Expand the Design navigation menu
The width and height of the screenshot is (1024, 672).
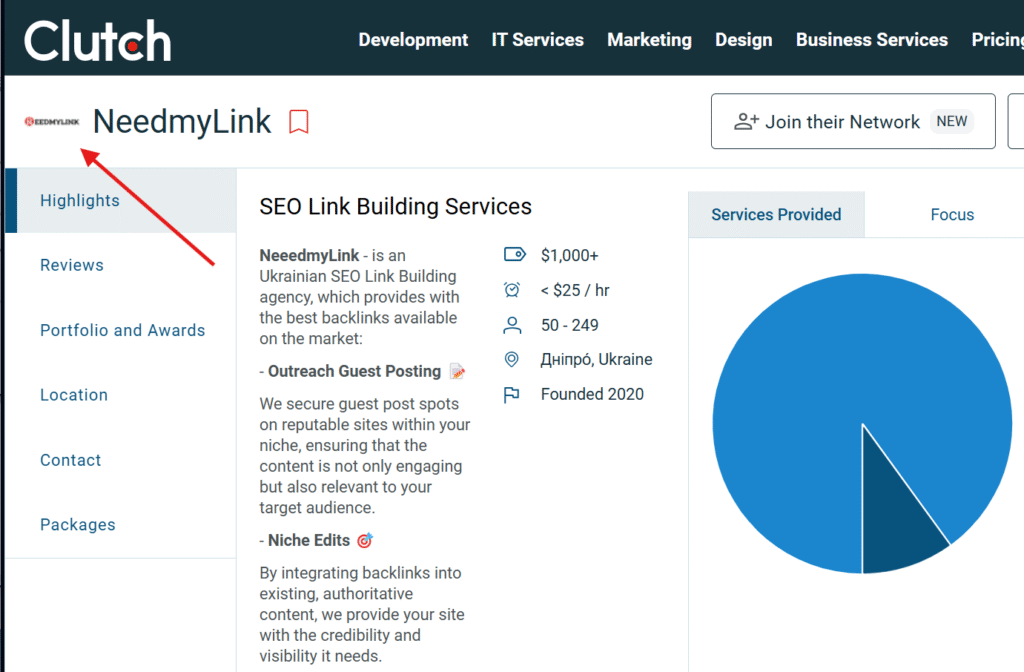click(x=743, y=40)
